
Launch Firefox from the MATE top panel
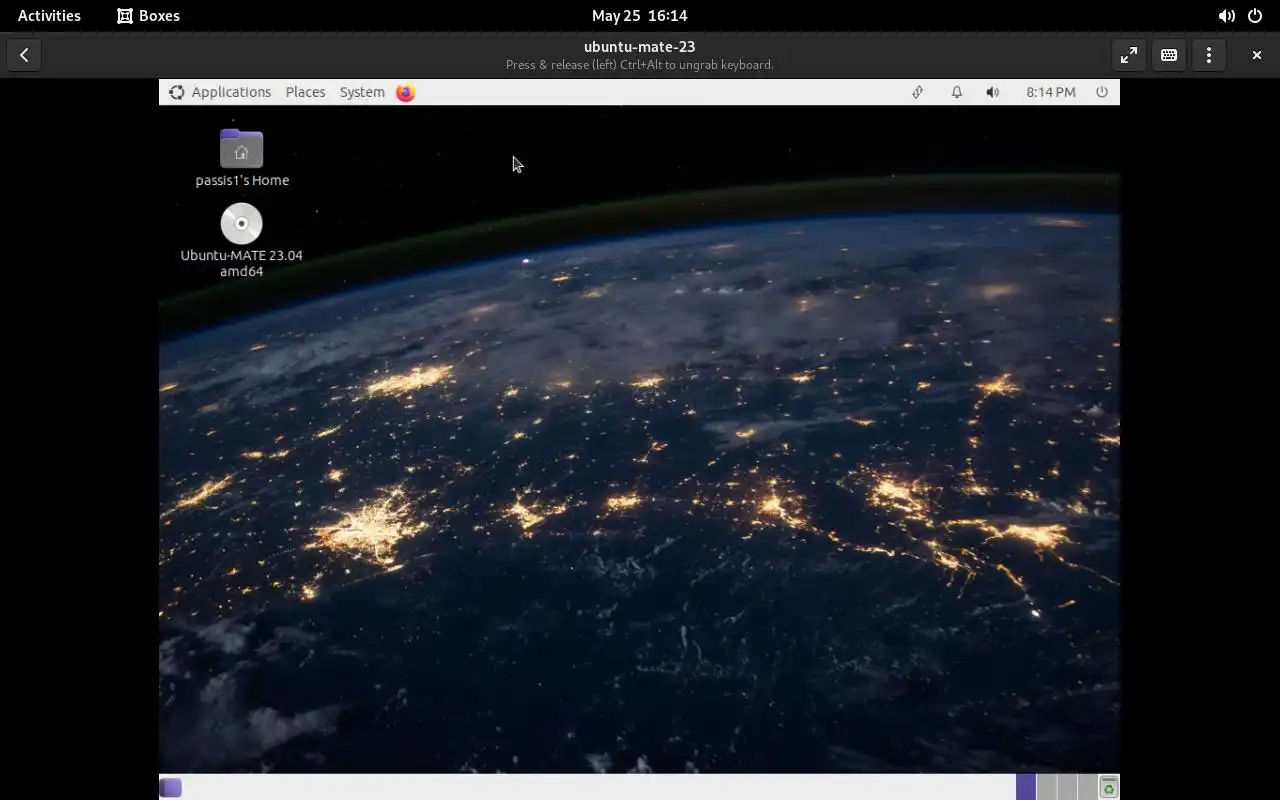coord(405,92)
